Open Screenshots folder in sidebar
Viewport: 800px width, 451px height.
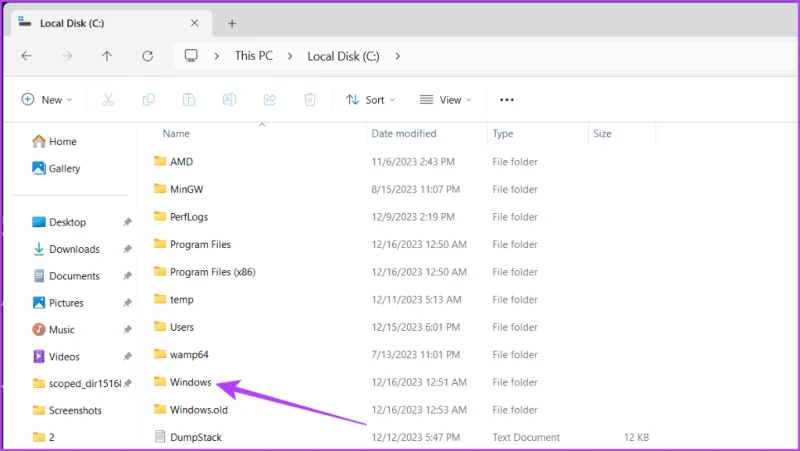tap(67, 410)
